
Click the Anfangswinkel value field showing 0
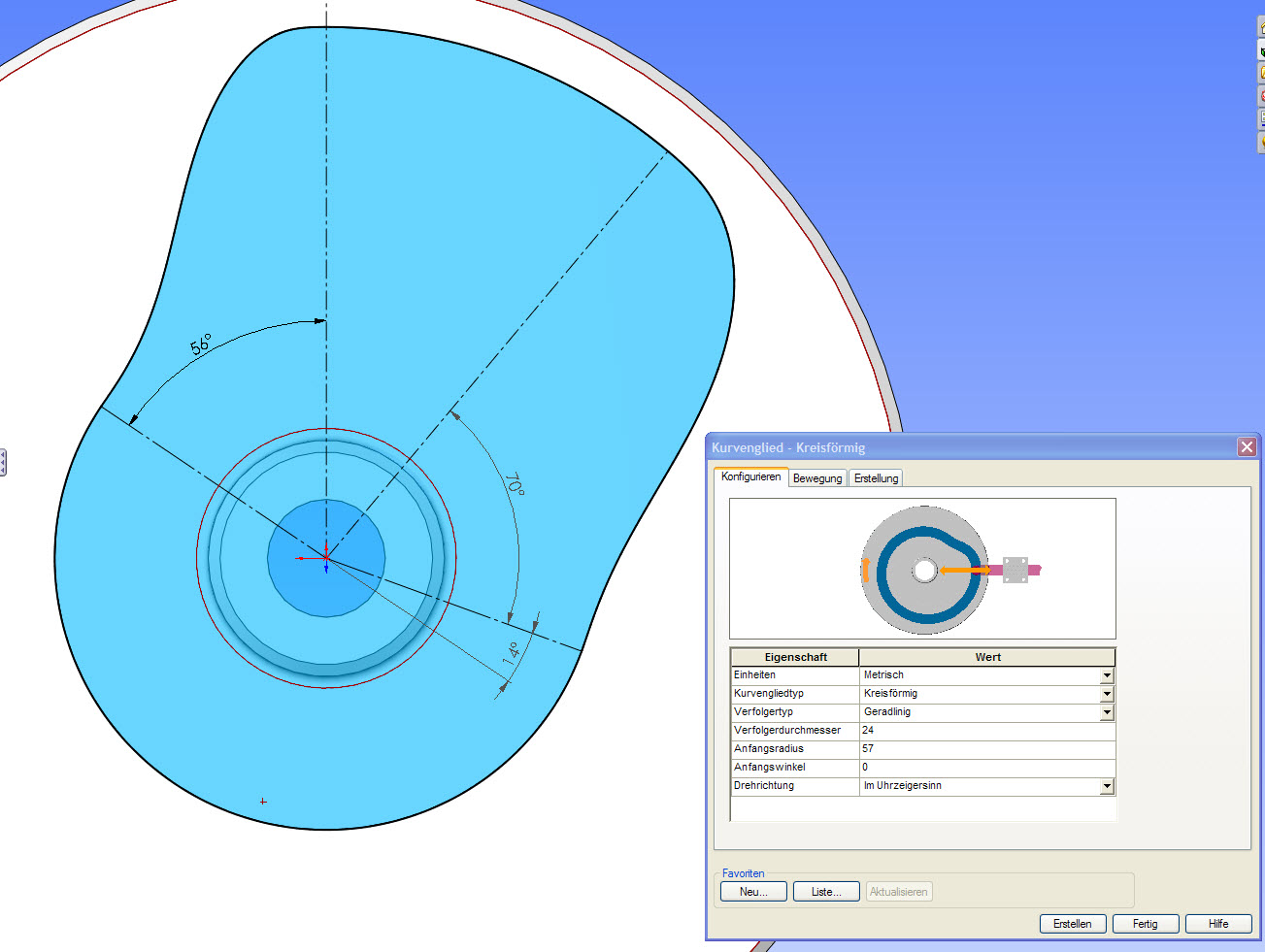click(x=986, y=768)
